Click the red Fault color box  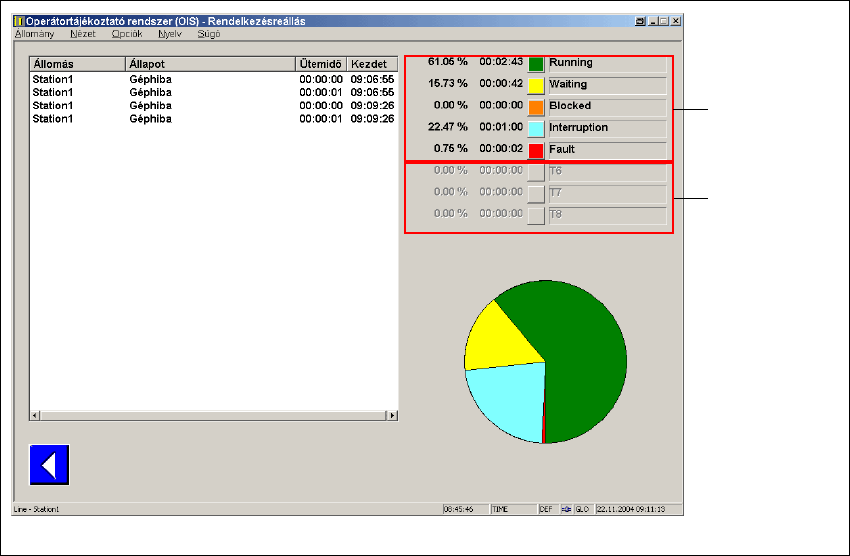tap(536, 151)
